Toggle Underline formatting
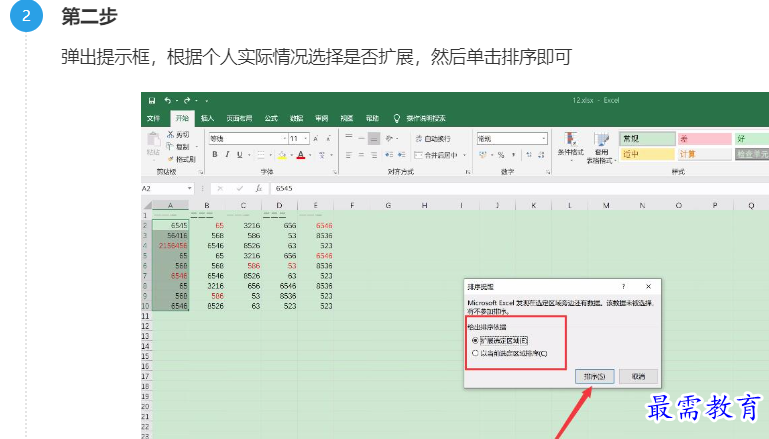769x439 pixels. click(x=240, y=155)
